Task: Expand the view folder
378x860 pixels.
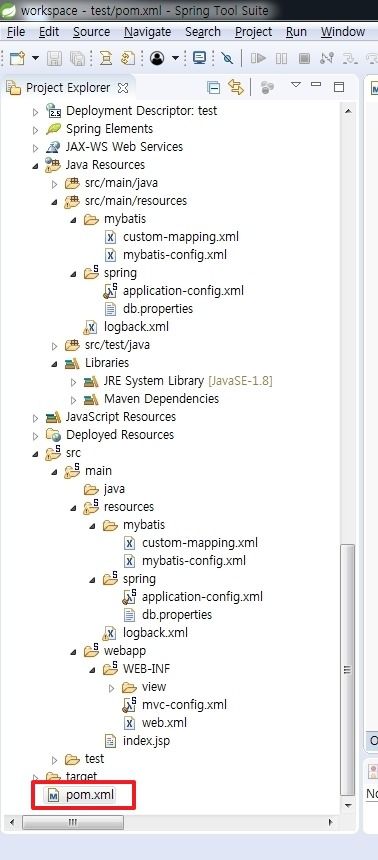Action: [111, 688]
